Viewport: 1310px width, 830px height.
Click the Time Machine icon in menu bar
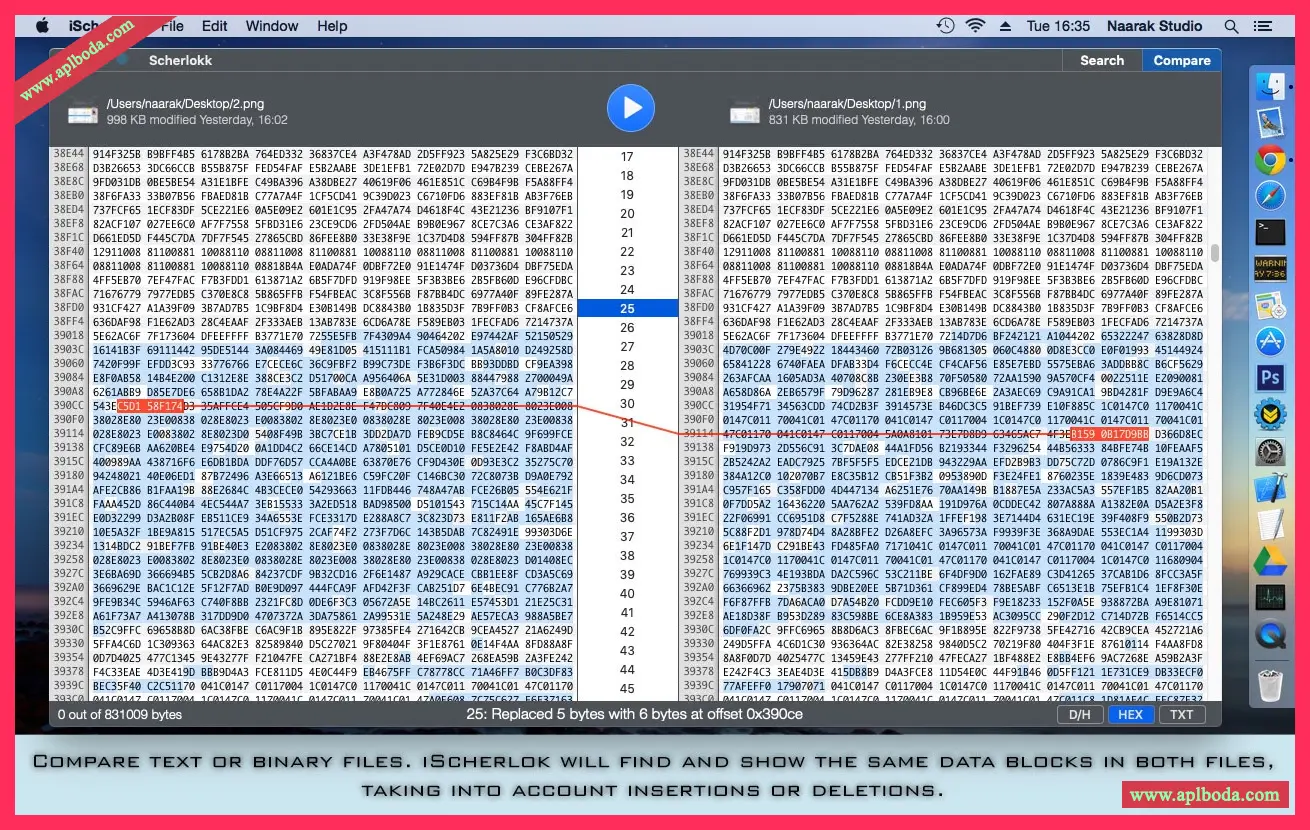coord(945,26)
